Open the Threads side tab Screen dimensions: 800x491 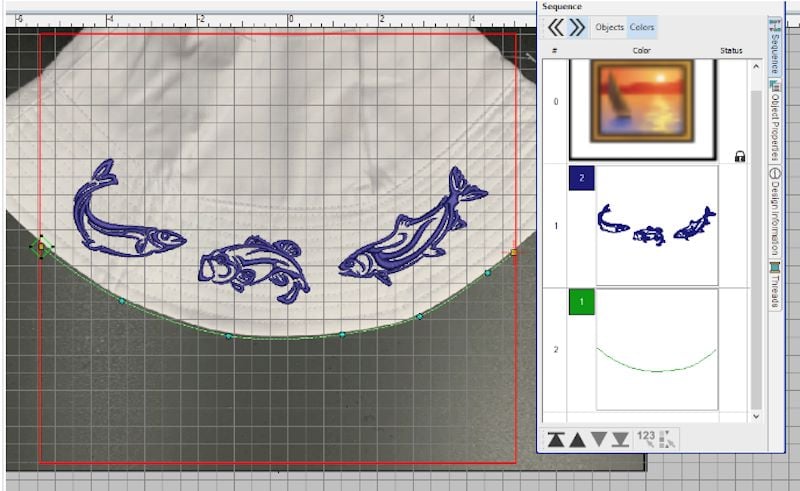(x=775, y=282)
